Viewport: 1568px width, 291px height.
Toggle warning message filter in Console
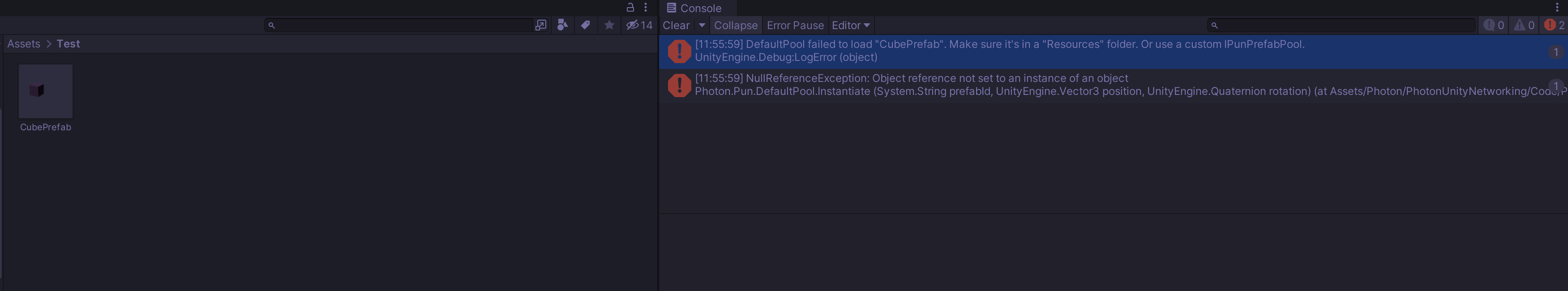(x=1524, y=26)
